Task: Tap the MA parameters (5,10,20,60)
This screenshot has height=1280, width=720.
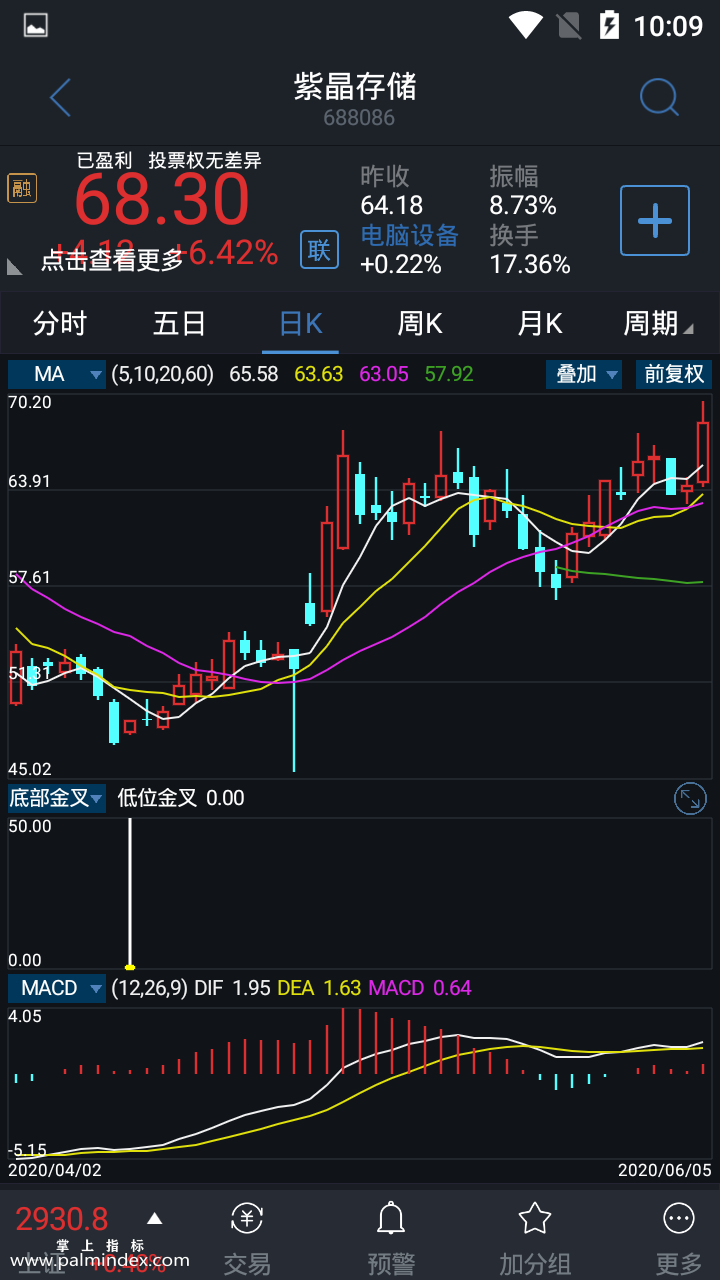Action: tap(163, 374)
